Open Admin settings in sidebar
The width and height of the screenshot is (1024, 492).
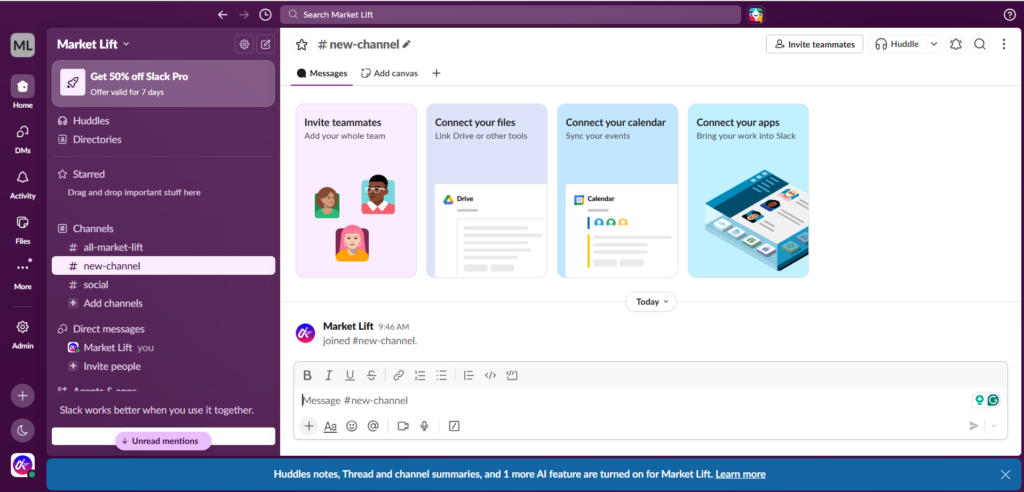point(22,333)
